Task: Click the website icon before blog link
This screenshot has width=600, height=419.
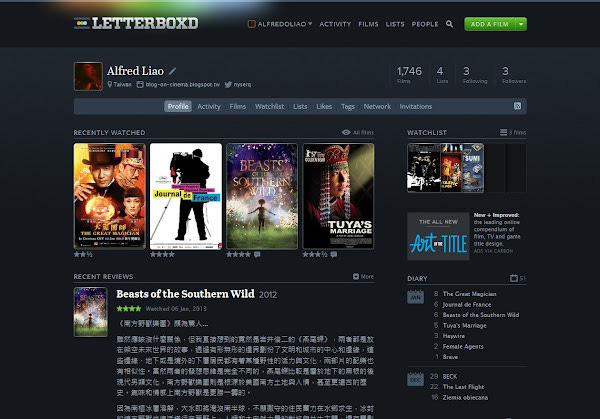Action: point(140,85)
